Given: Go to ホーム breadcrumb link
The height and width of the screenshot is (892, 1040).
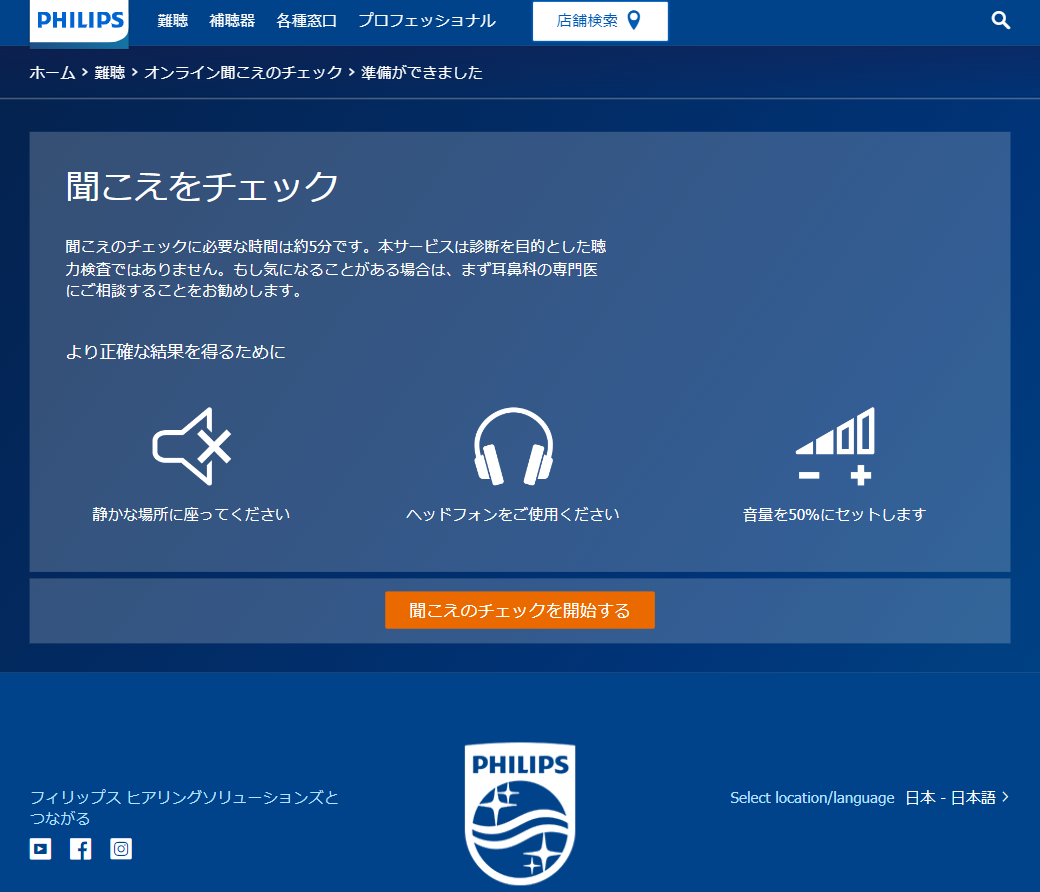Looking at the screenshot, I should [x=52, y=72].
